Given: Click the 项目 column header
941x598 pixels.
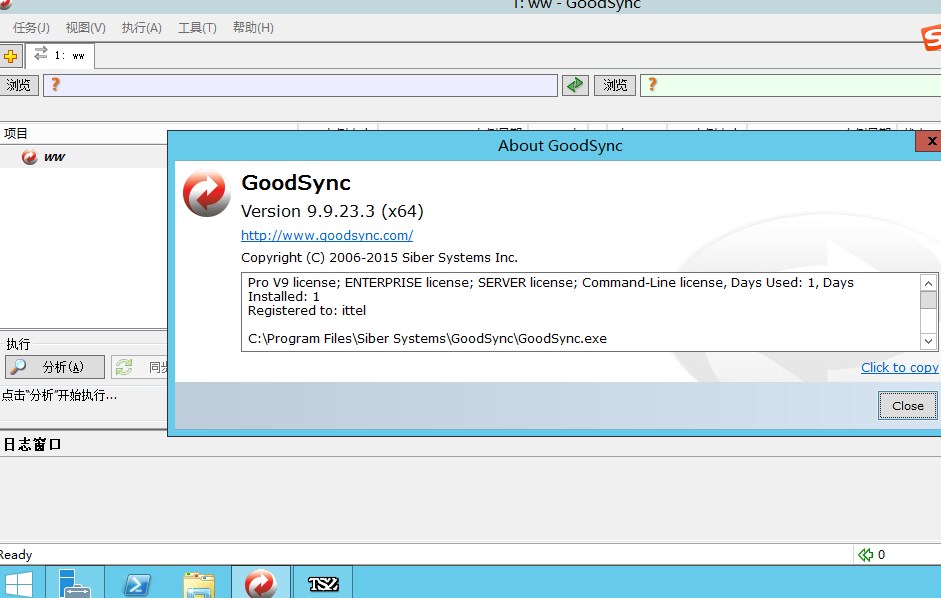Looking at the screenshot, I should tap(84, 133).
